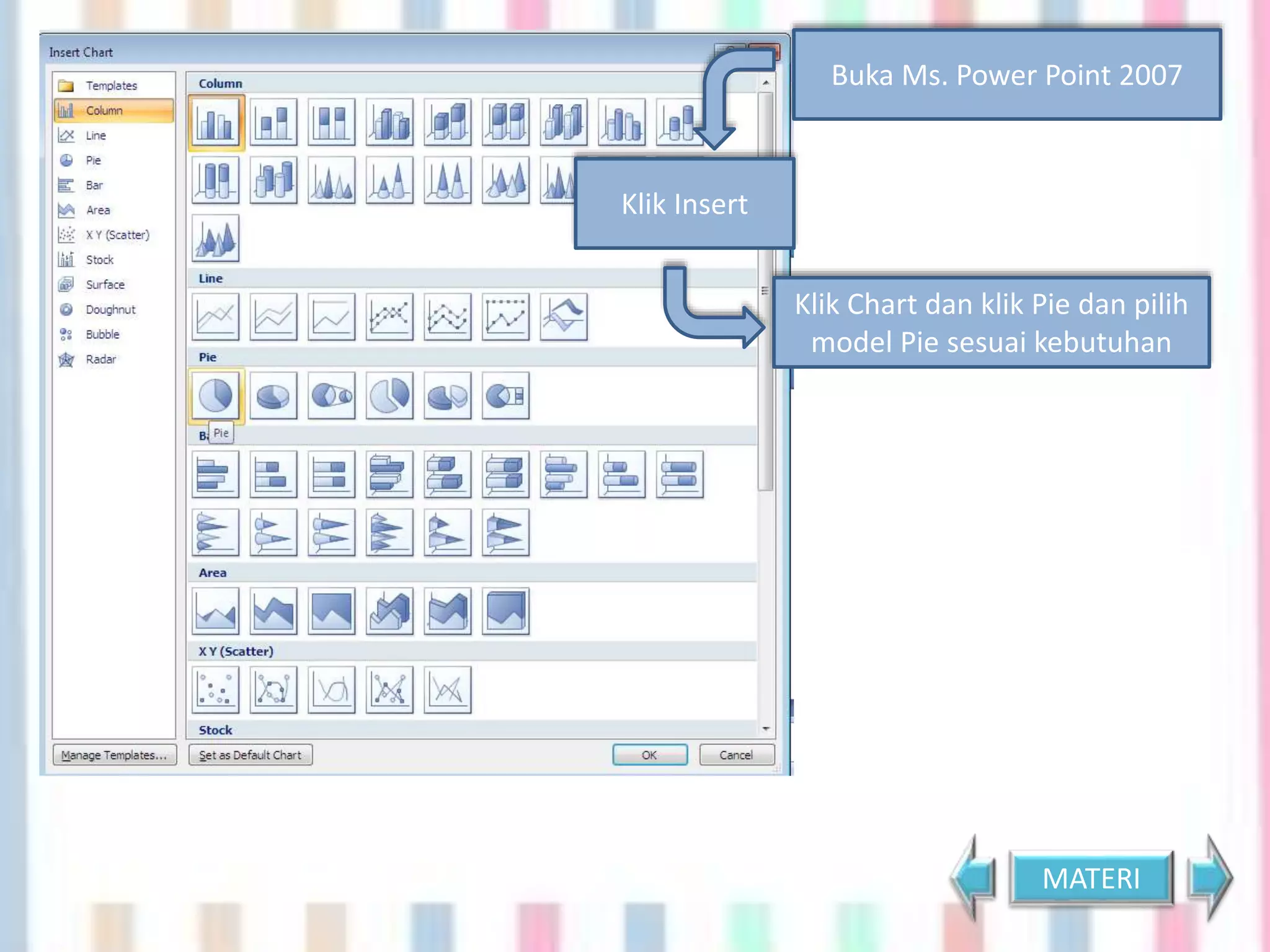
Task: Choose the Exploded Pie in 3-D
Action: pos(448,396)
